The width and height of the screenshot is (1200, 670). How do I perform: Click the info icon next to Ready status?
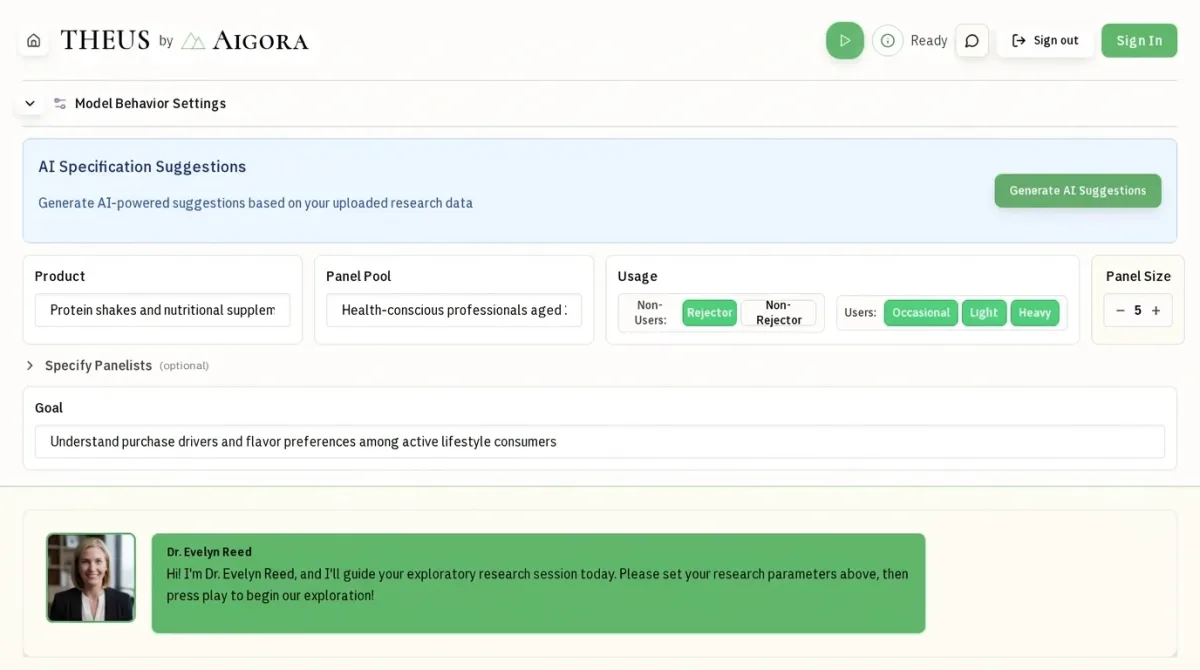888,40
